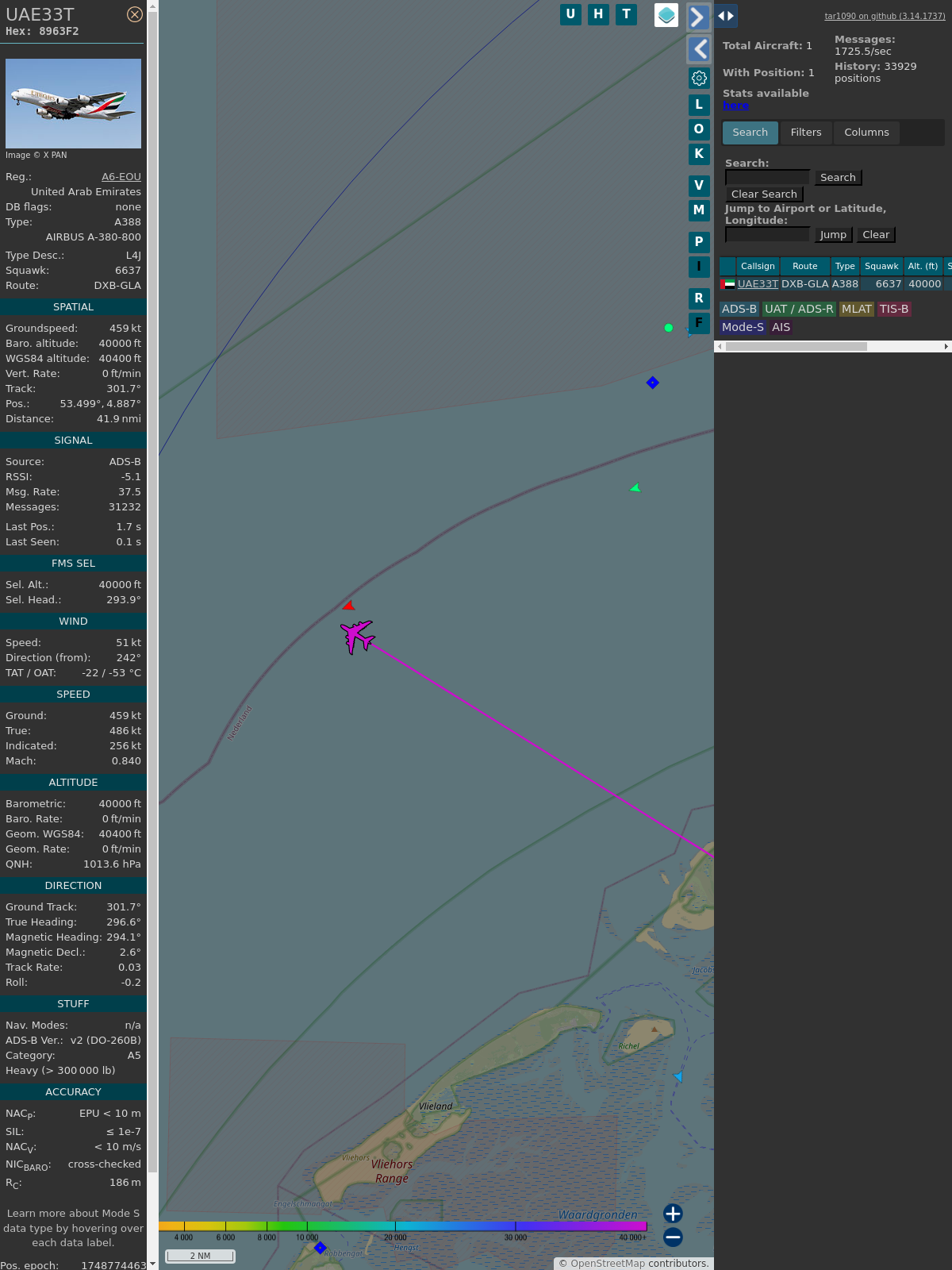Click the Clear button next to Jump
Screen dimensions: 952x1270
point(876,235)
